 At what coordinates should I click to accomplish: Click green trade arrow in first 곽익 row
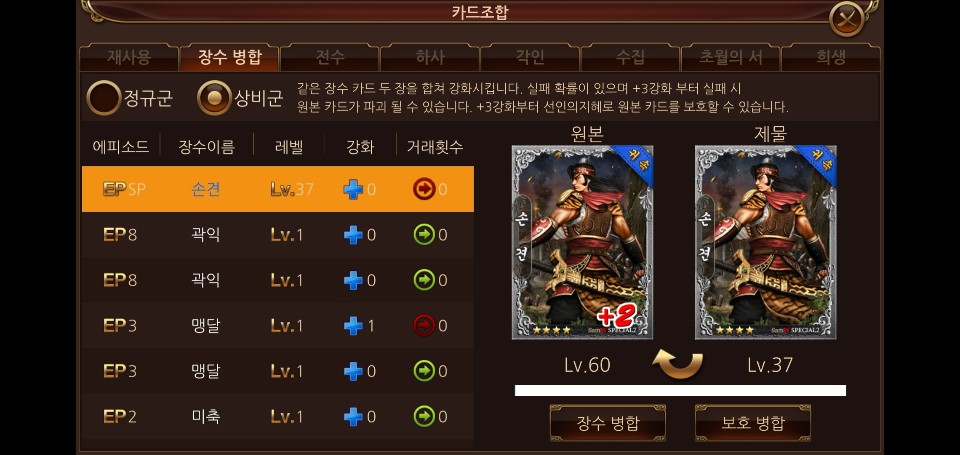click(x=424, y=235)
